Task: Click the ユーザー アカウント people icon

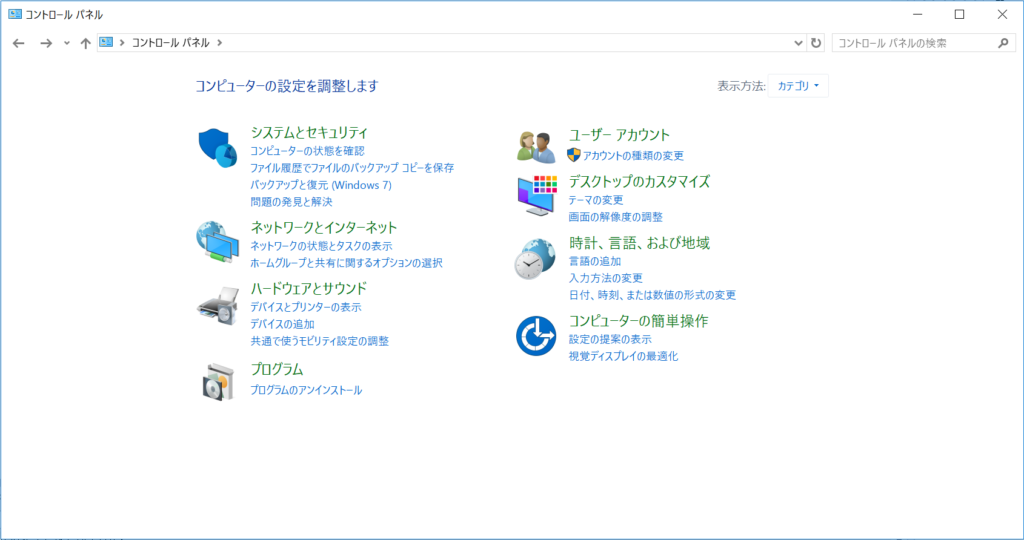Action: click(x=536, y=147)
